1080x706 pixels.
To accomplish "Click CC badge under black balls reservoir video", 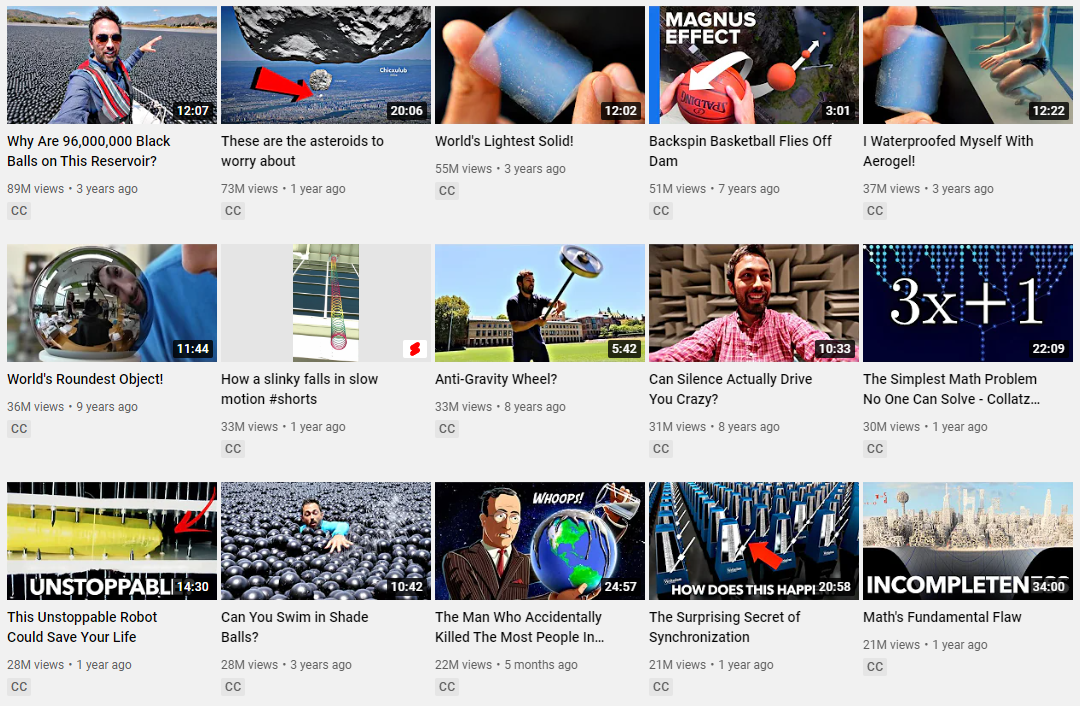I will coord(19,211).
